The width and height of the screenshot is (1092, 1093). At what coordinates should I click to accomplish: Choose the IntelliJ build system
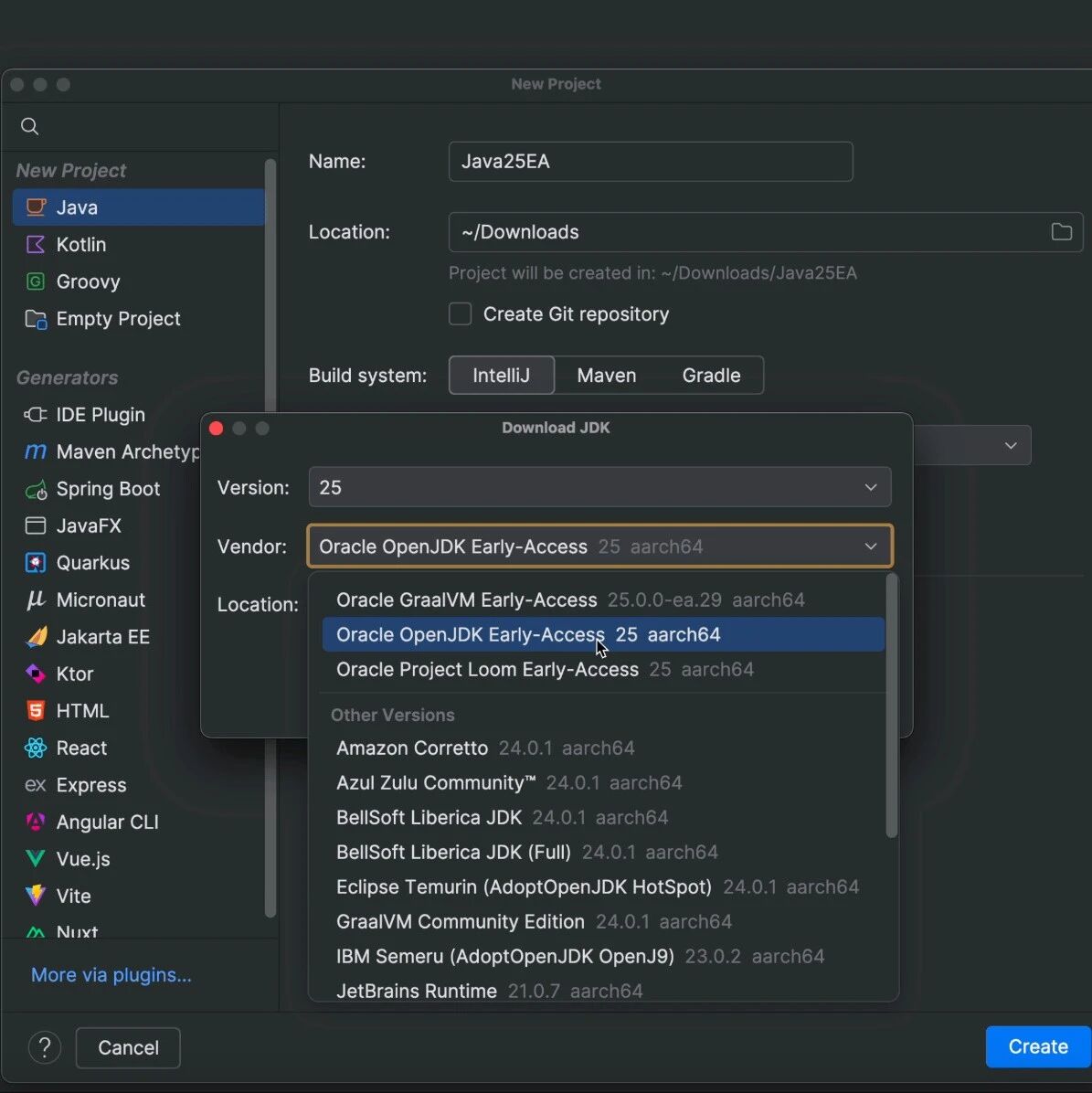pos(502,375)
